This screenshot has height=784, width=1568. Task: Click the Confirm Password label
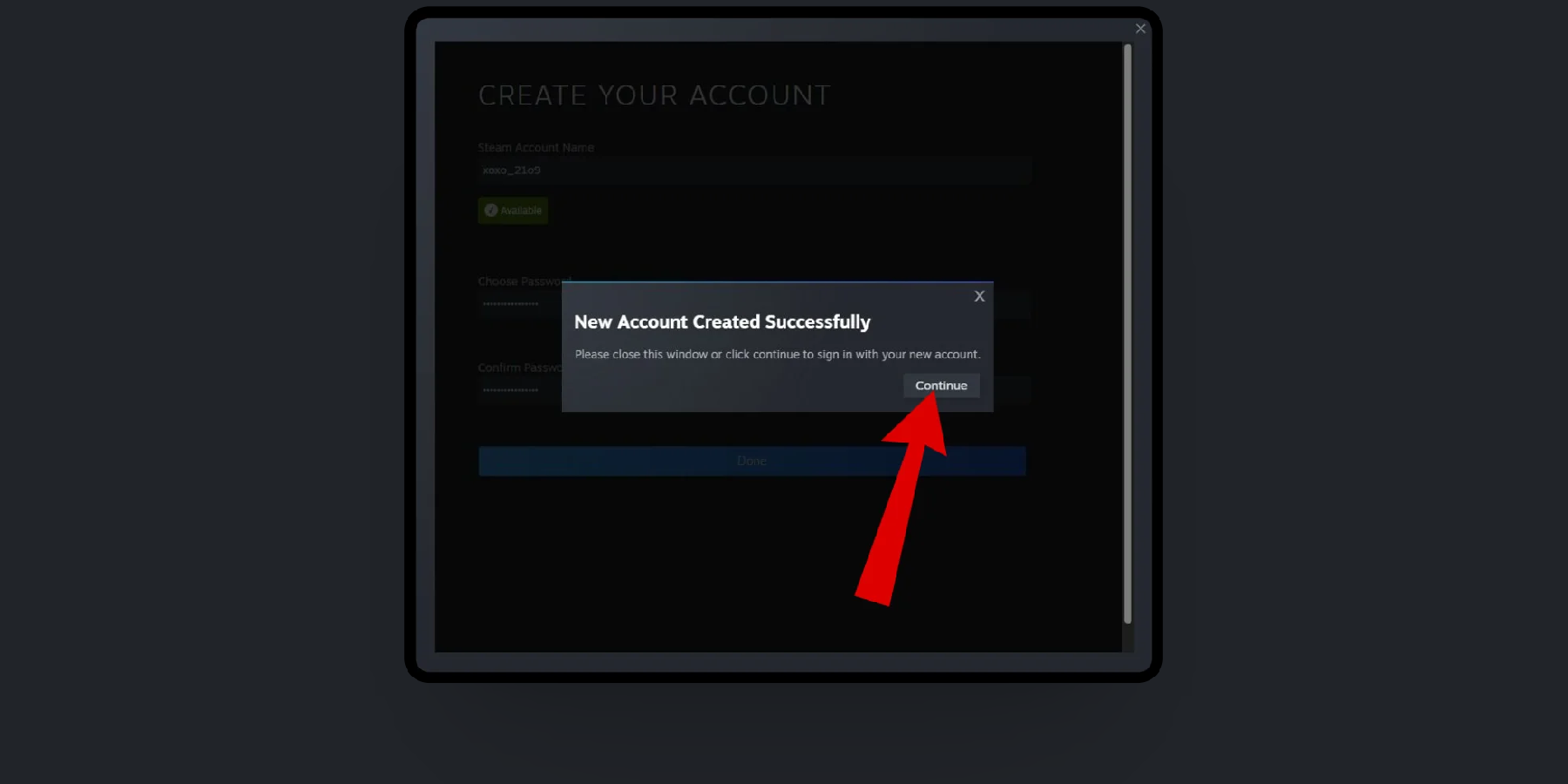[x=520, y=368]
